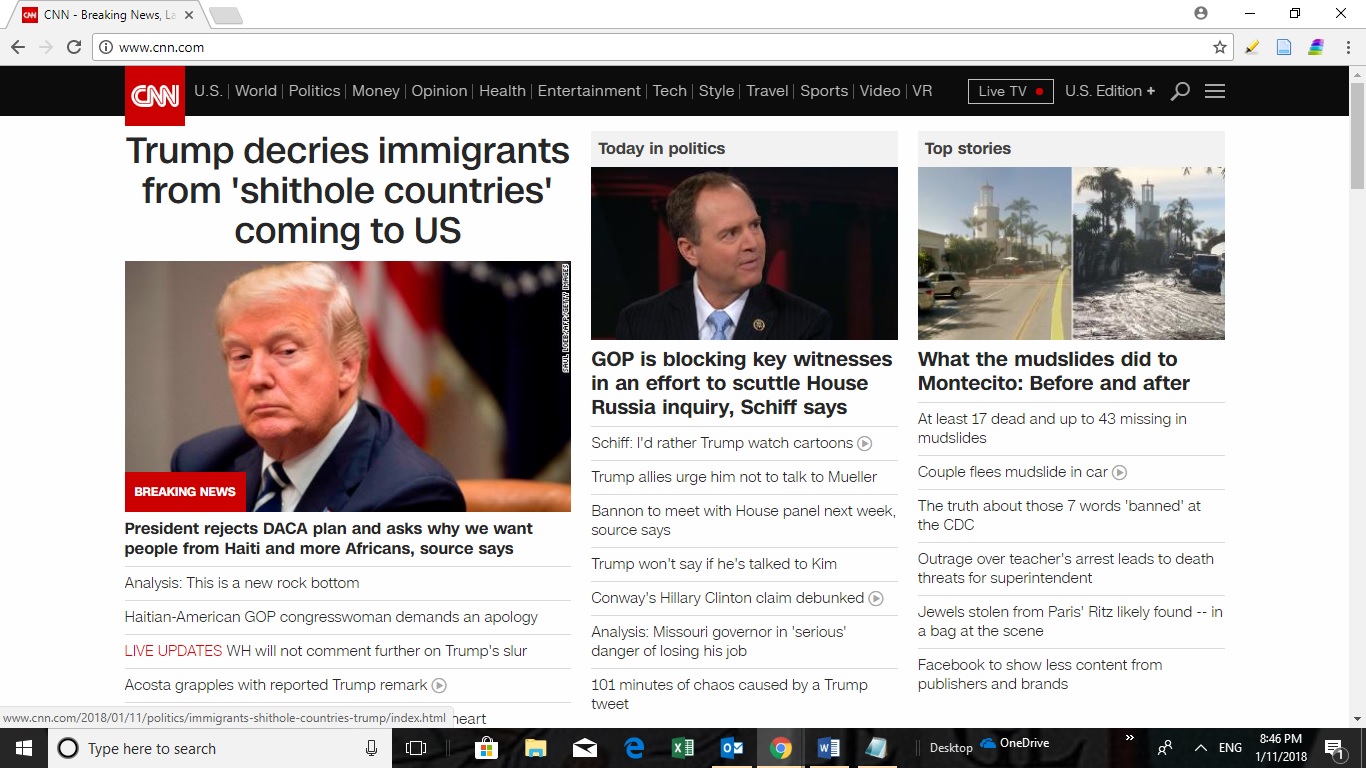Viewport: 1366px width, 768px height.
Task: Open the Montecito mudslides before-and-after photo
Action: 1071,253
